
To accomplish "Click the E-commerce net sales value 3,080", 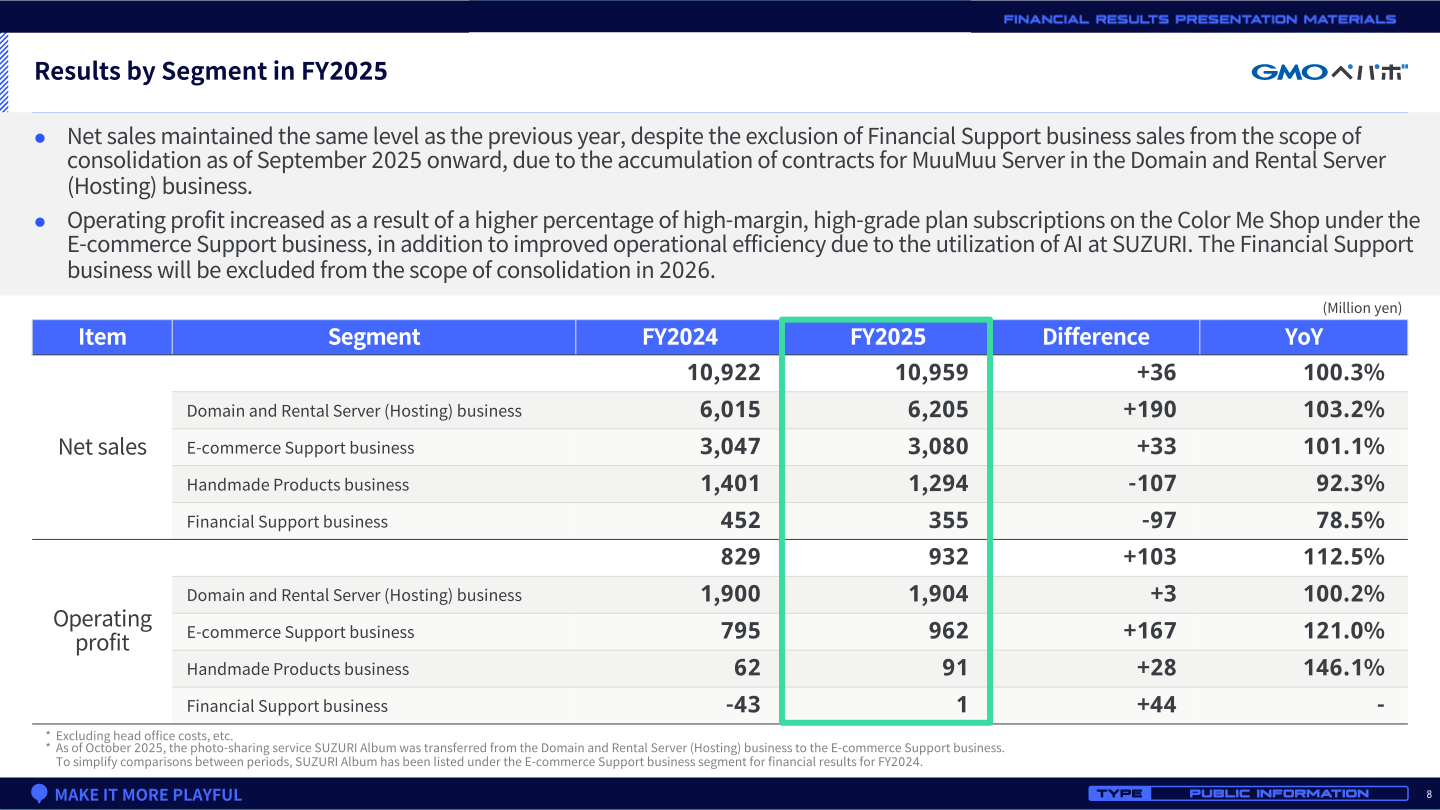I will click(x=938, y=447).
